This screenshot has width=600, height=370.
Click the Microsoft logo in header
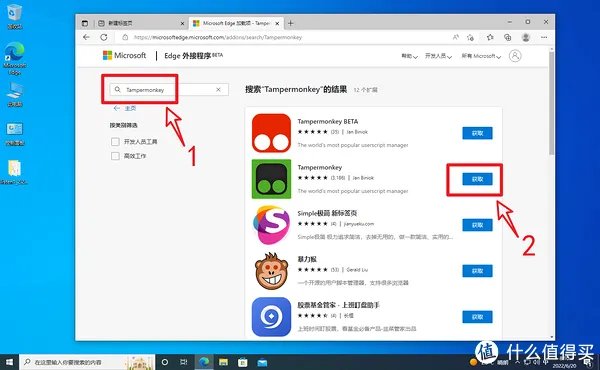(x=124, y=55)
